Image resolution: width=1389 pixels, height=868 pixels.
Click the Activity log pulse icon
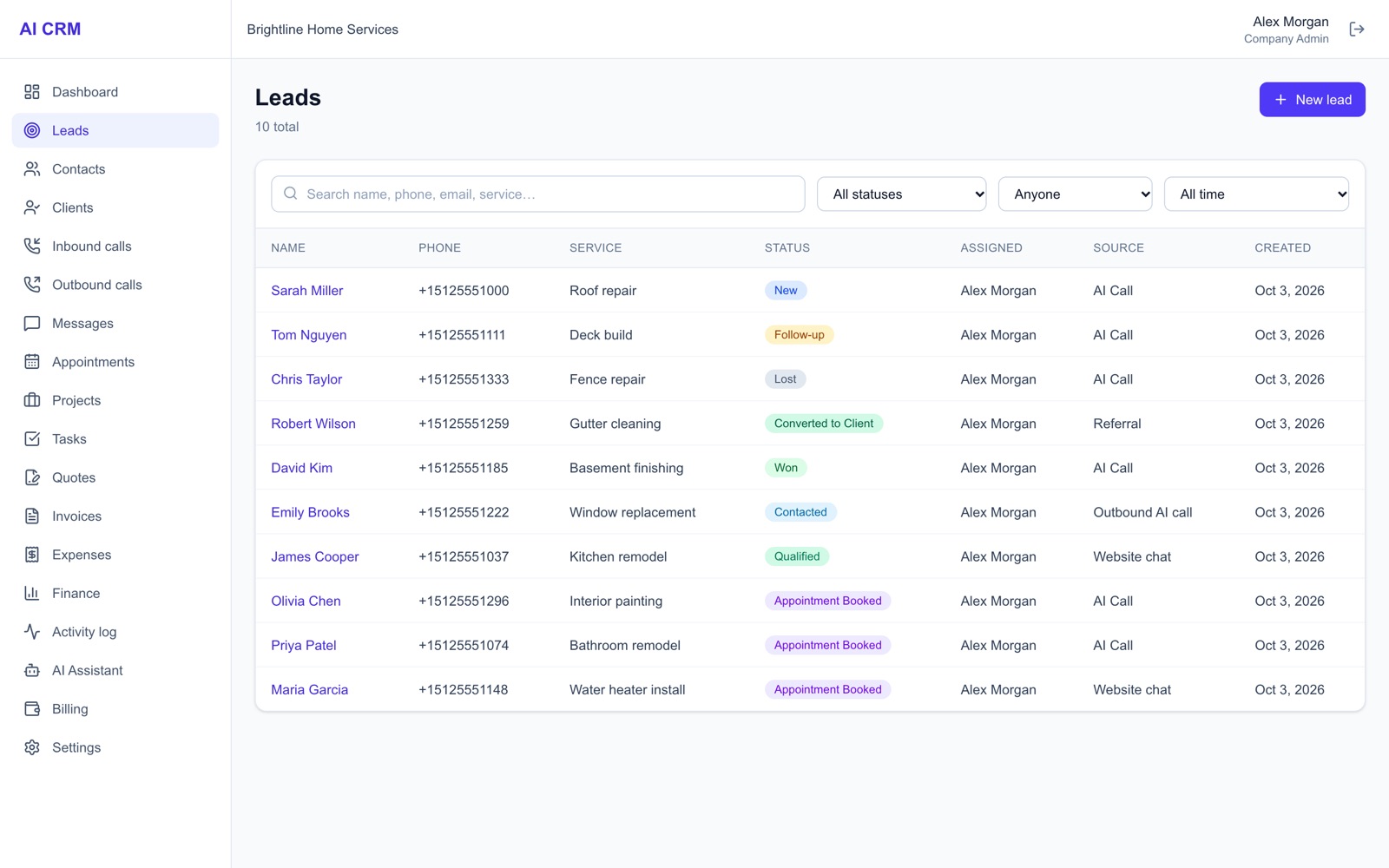32,632
